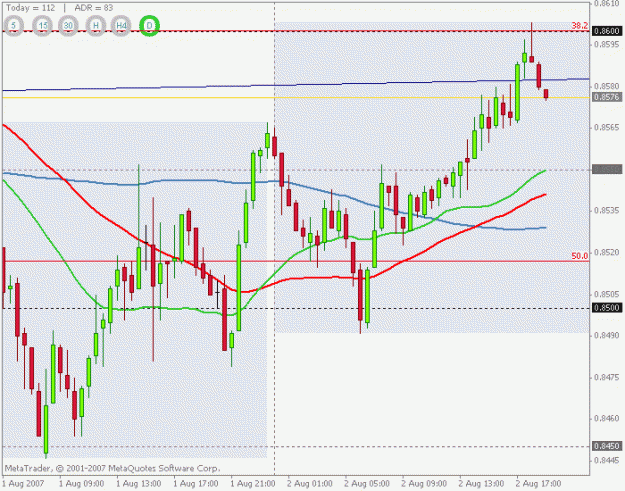Click the 0.8450 price level tag
Image resolution: width=625 pixels, height=491 pixels.
pyautogui.click(x=607, y=446)
